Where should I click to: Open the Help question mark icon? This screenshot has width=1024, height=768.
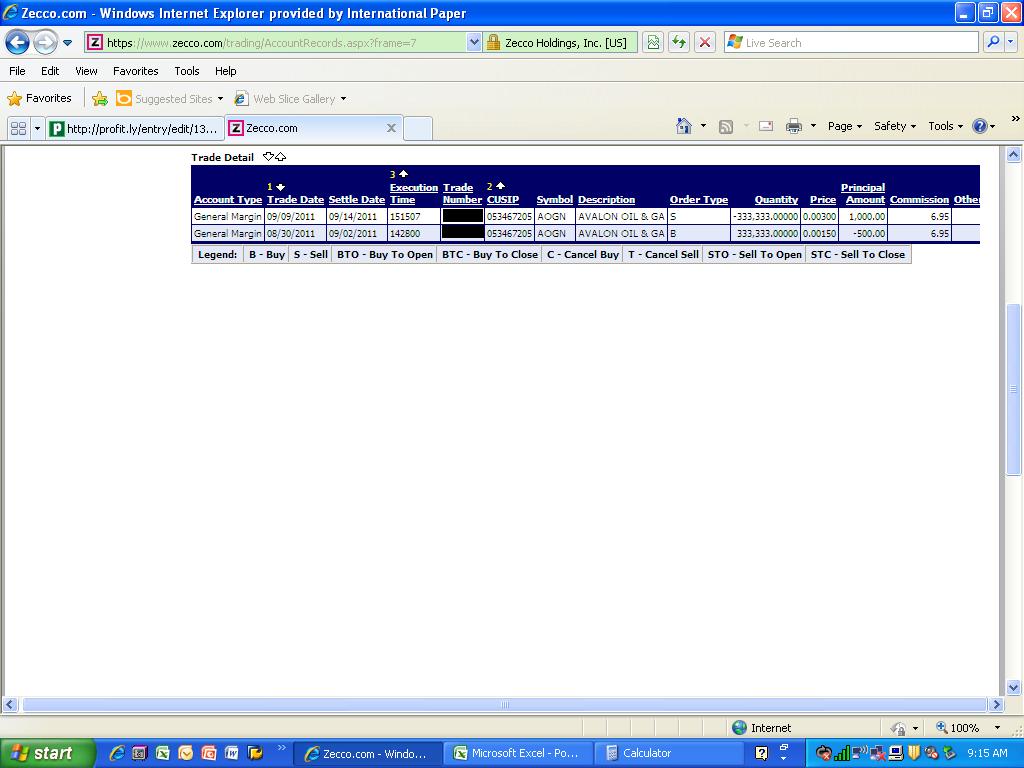coord(979,126)
